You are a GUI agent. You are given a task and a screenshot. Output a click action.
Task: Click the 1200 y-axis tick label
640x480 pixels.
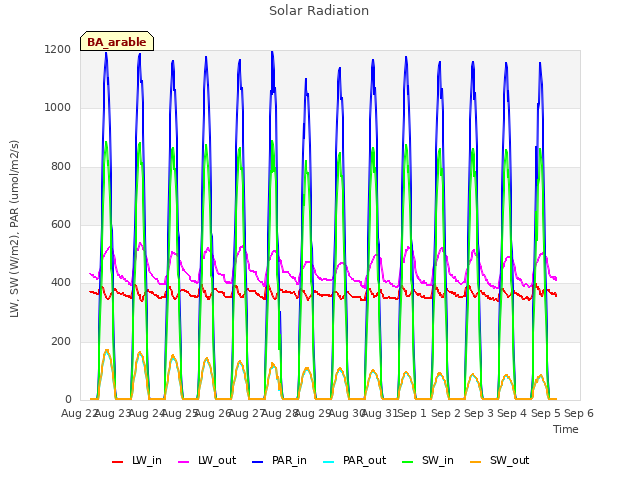pos(58,50)
